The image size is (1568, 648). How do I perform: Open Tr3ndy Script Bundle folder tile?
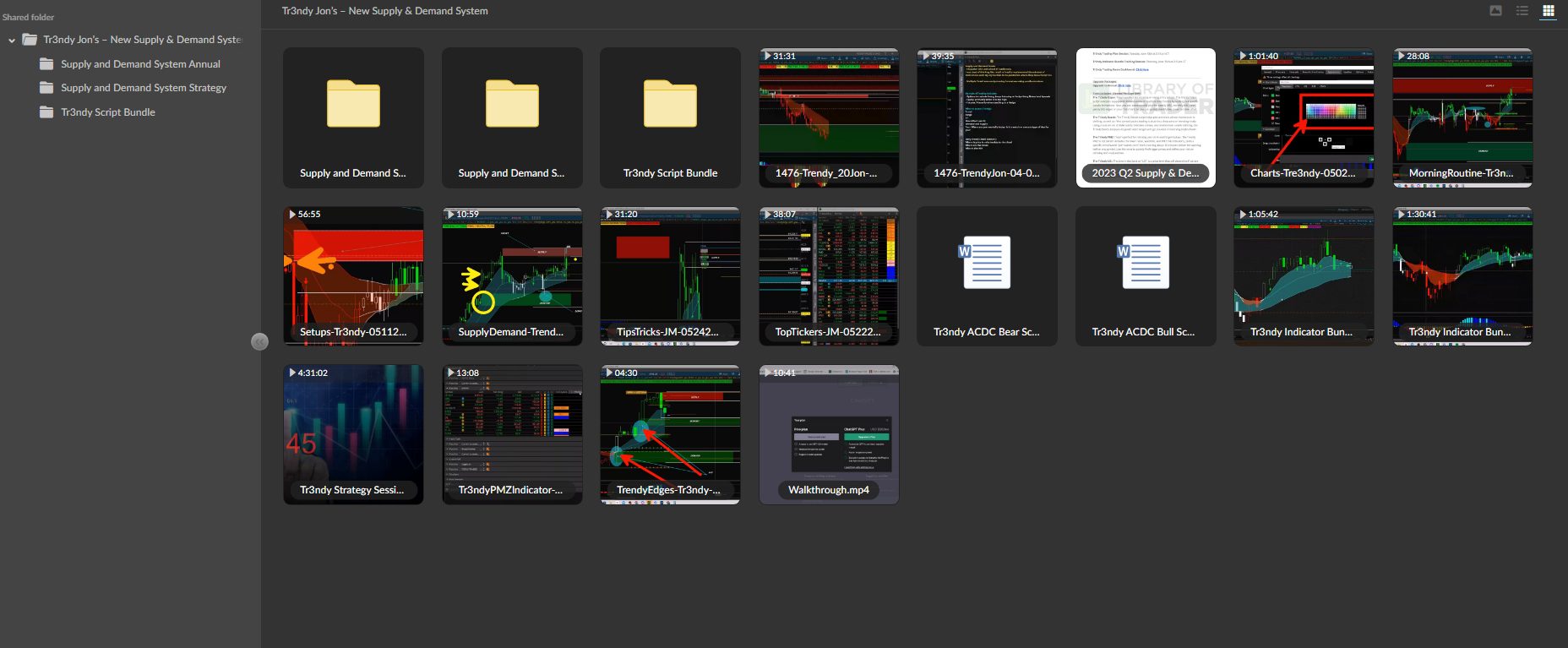pyautogui.click(x=670, y=117)
